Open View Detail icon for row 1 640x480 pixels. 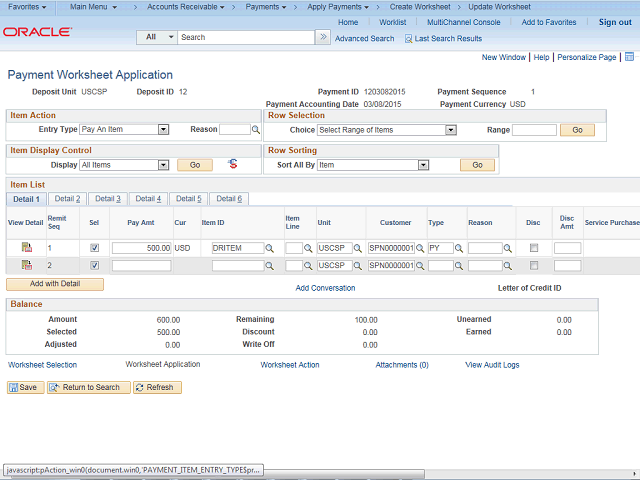click(27, 247)
